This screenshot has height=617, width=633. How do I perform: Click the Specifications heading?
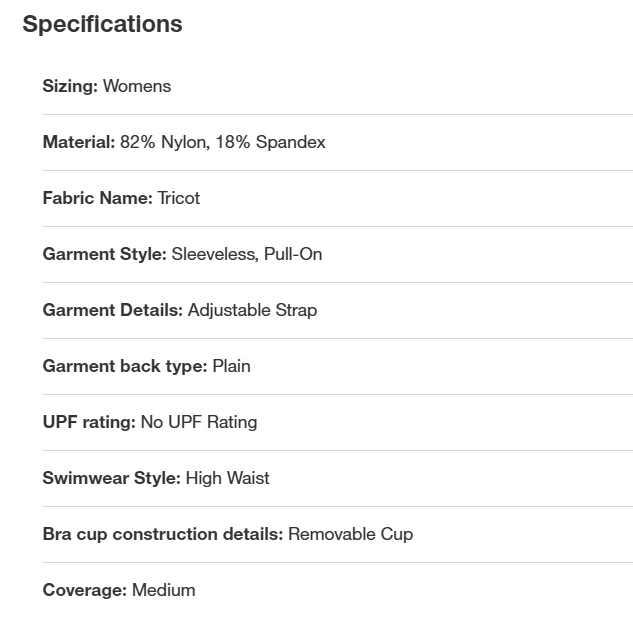point(102,24)
